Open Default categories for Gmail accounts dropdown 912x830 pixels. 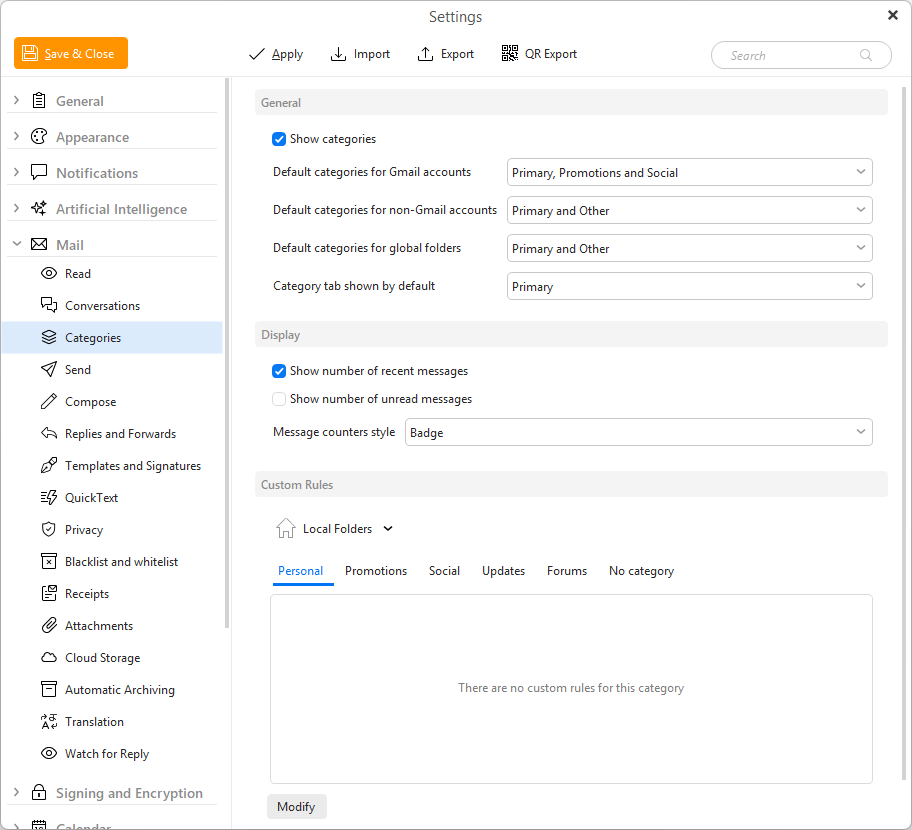click(689, 172)
